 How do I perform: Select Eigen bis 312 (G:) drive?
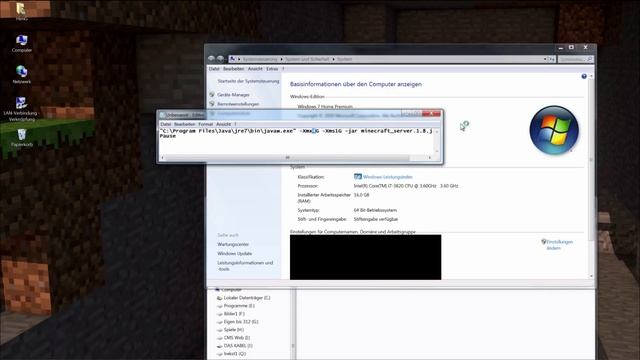coord(241,322)
